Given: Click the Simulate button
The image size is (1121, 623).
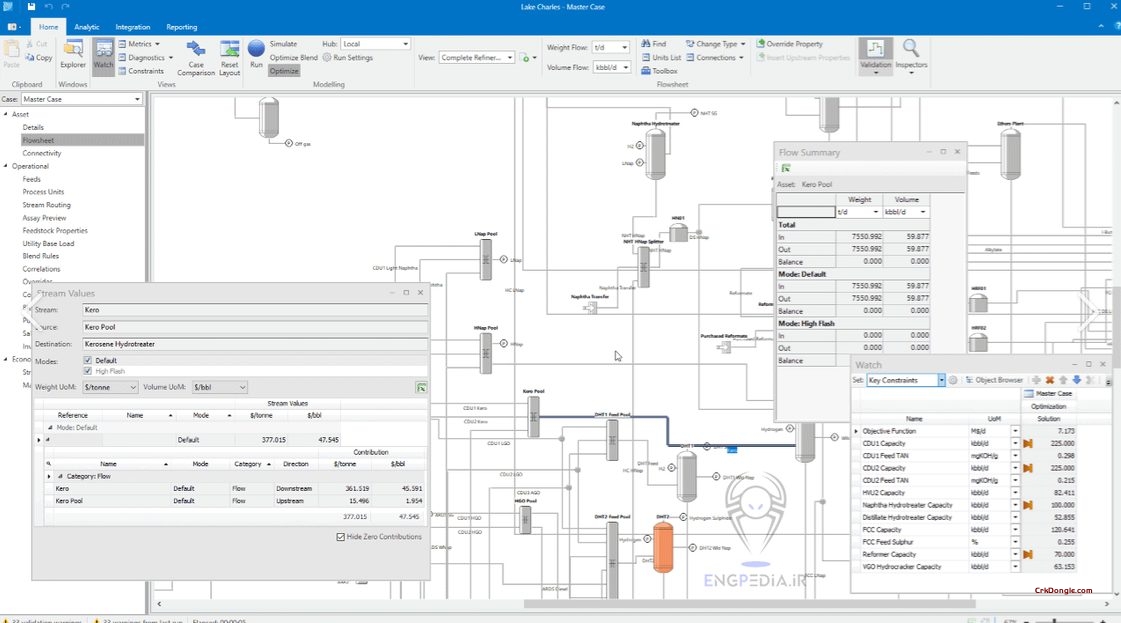Looking at the screenshot, I should click(283, 44).
